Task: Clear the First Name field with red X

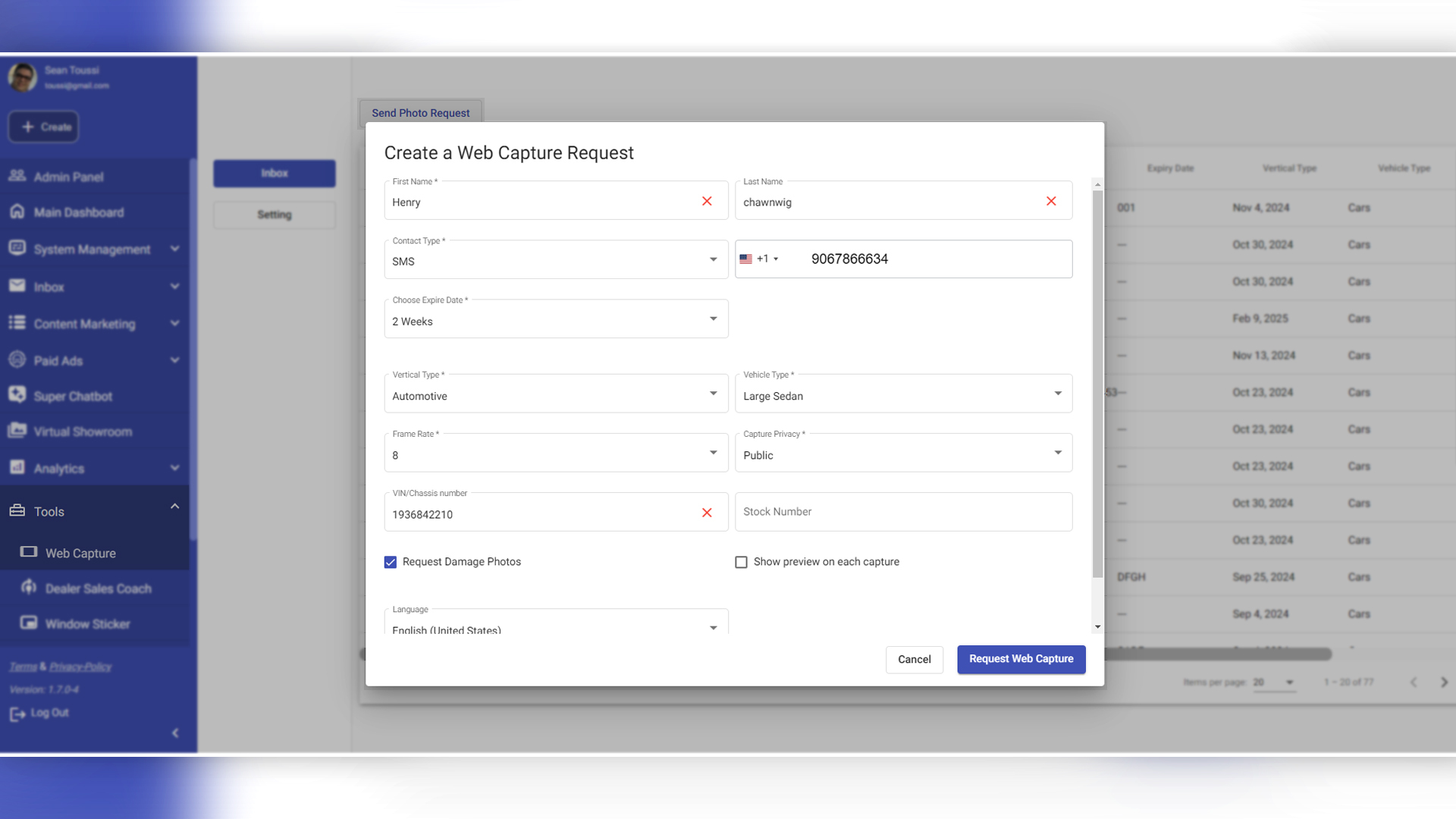Action: pyautogui.click(x=707, y=201)
